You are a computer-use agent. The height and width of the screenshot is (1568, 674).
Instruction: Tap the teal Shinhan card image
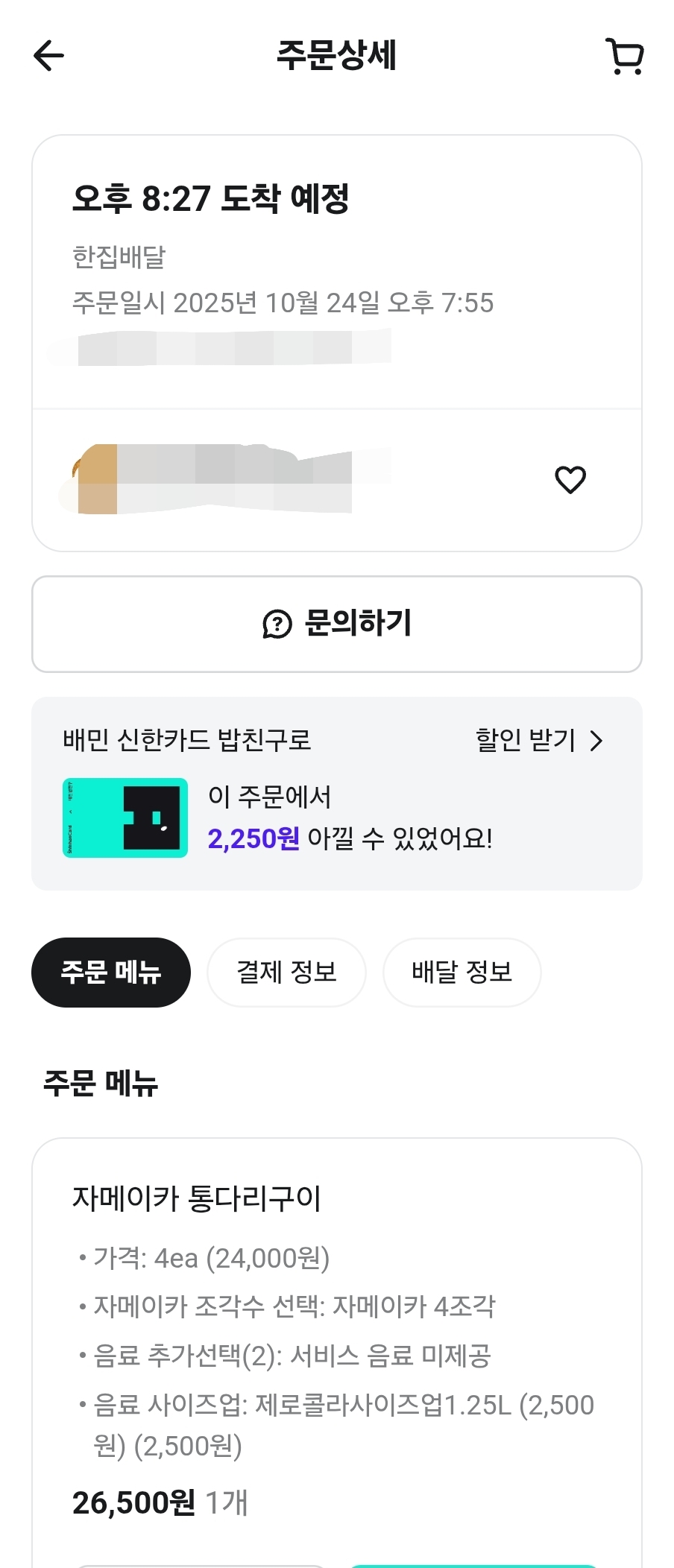125,818
